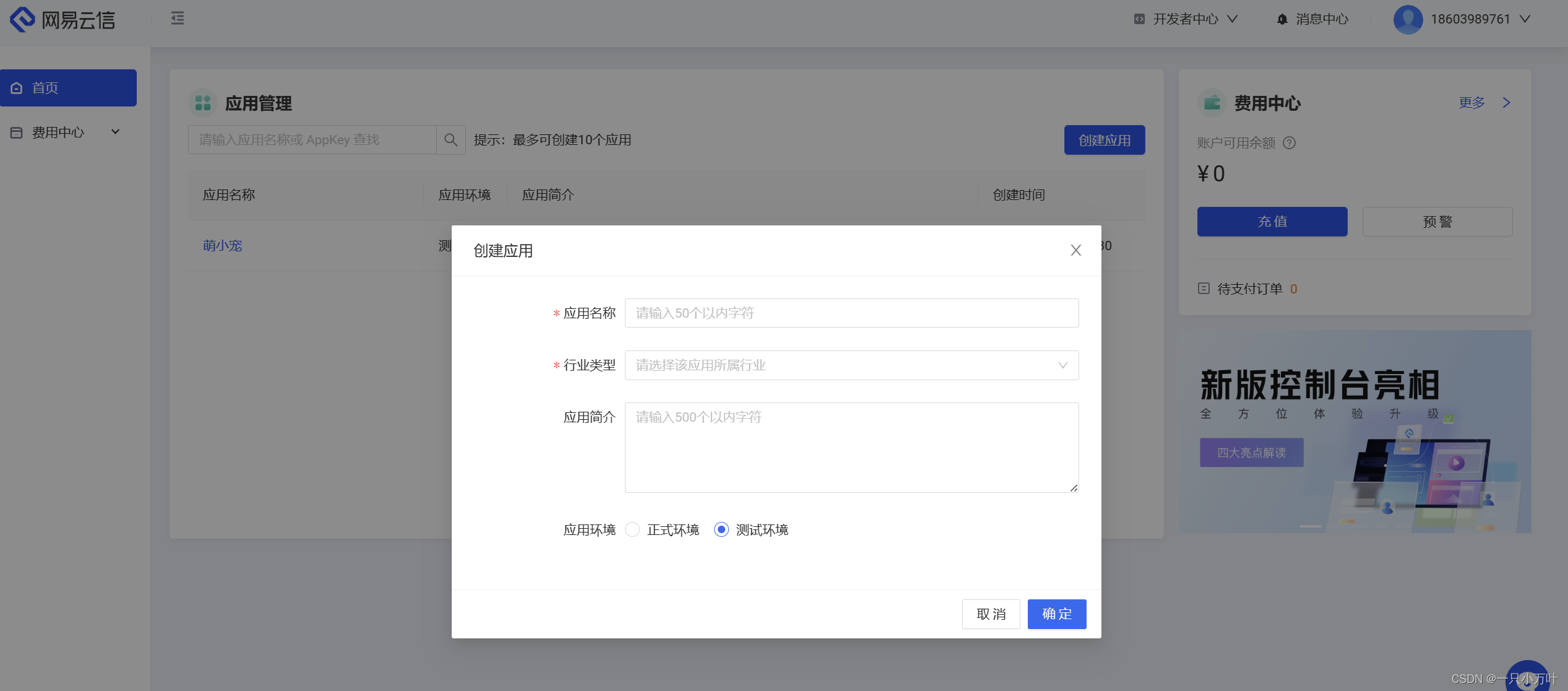This screenshot has width=1568, height=691.
Task: Open the 消息中心 notification bell
Action: [x=1280, y=19]
